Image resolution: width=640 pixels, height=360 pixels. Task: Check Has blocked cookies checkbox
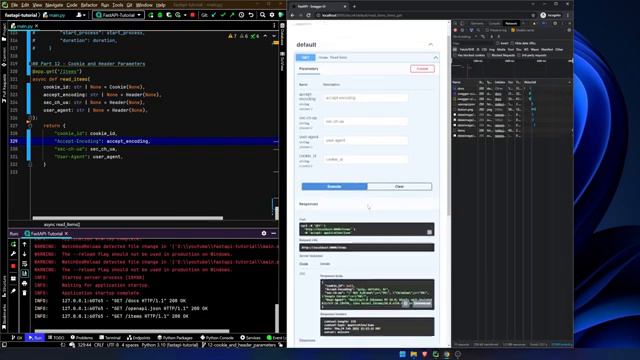click(x=455, y=55)
